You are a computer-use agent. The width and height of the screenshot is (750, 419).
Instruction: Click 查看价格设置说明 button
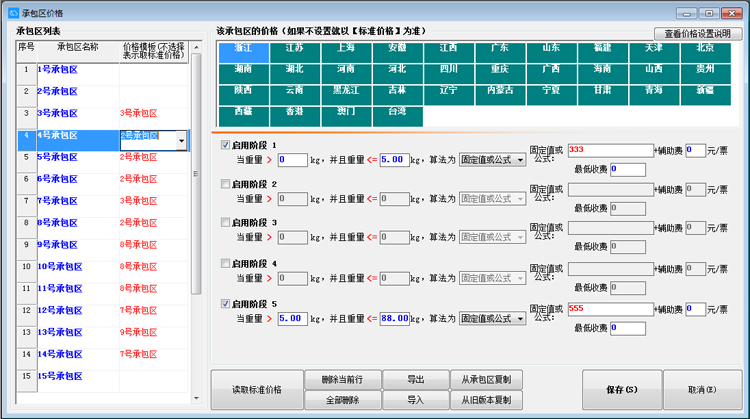coord(698,33)
